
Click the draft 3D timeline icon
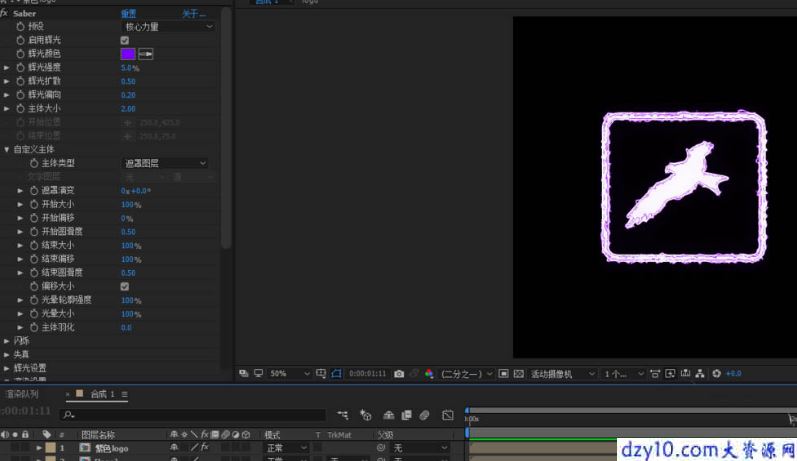[x=365, y=415]
